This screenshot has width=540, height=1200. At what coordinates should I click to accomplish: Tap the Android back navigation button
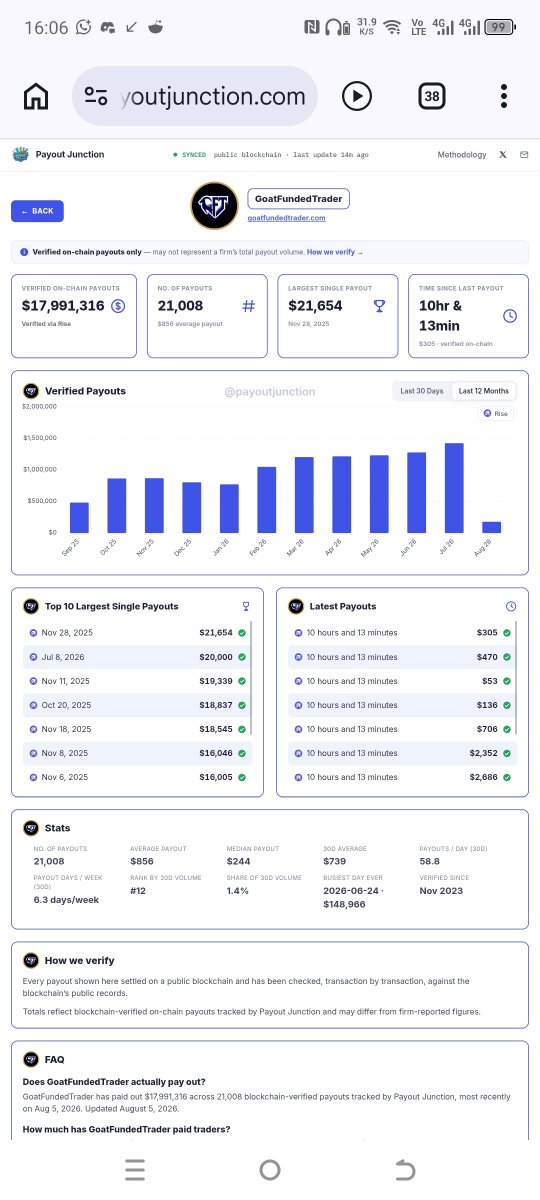click(404, 1170)
